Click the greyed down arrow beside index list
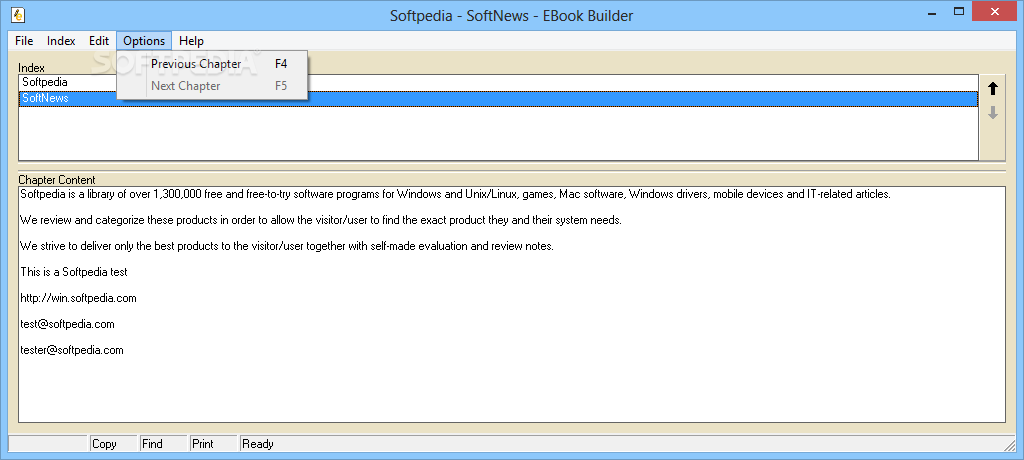The width and height of the screenshot is (1024, 460). pos(993,112)
